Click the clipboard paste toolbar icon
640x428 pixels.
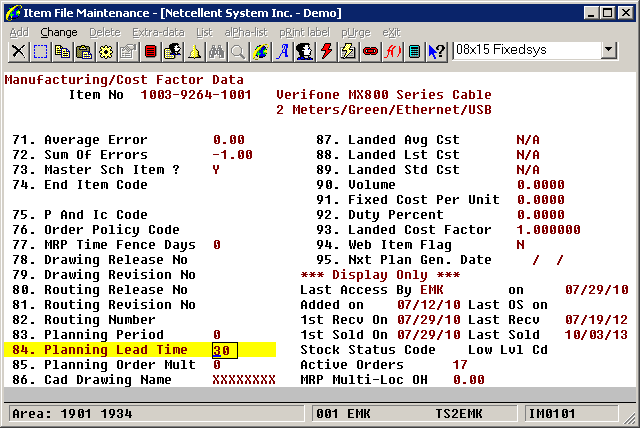(84, 51)
